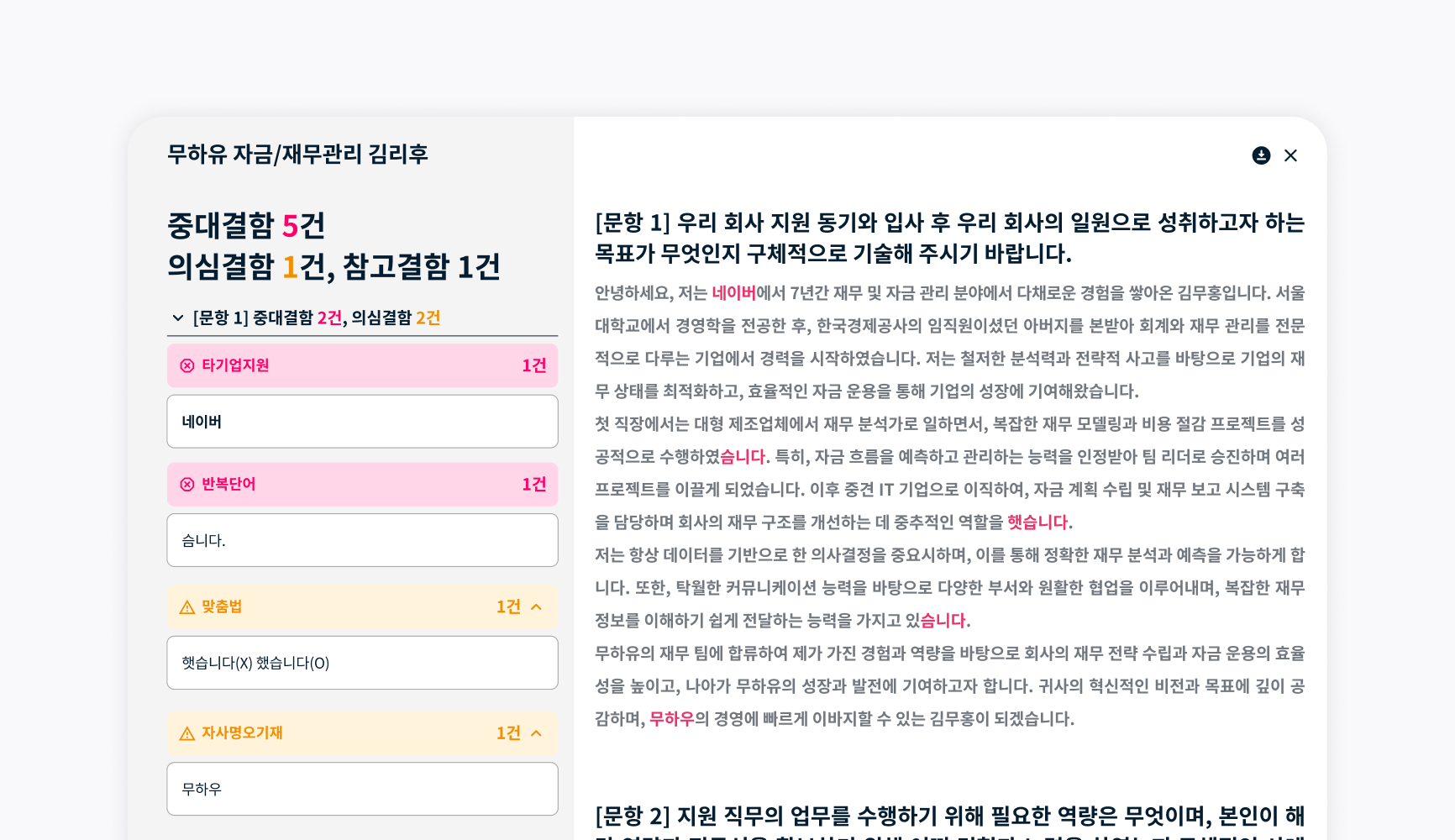Click highlighted 햇습니다 in the essay text
Screen dimensions: 1455x840
tap(1037, 522)
